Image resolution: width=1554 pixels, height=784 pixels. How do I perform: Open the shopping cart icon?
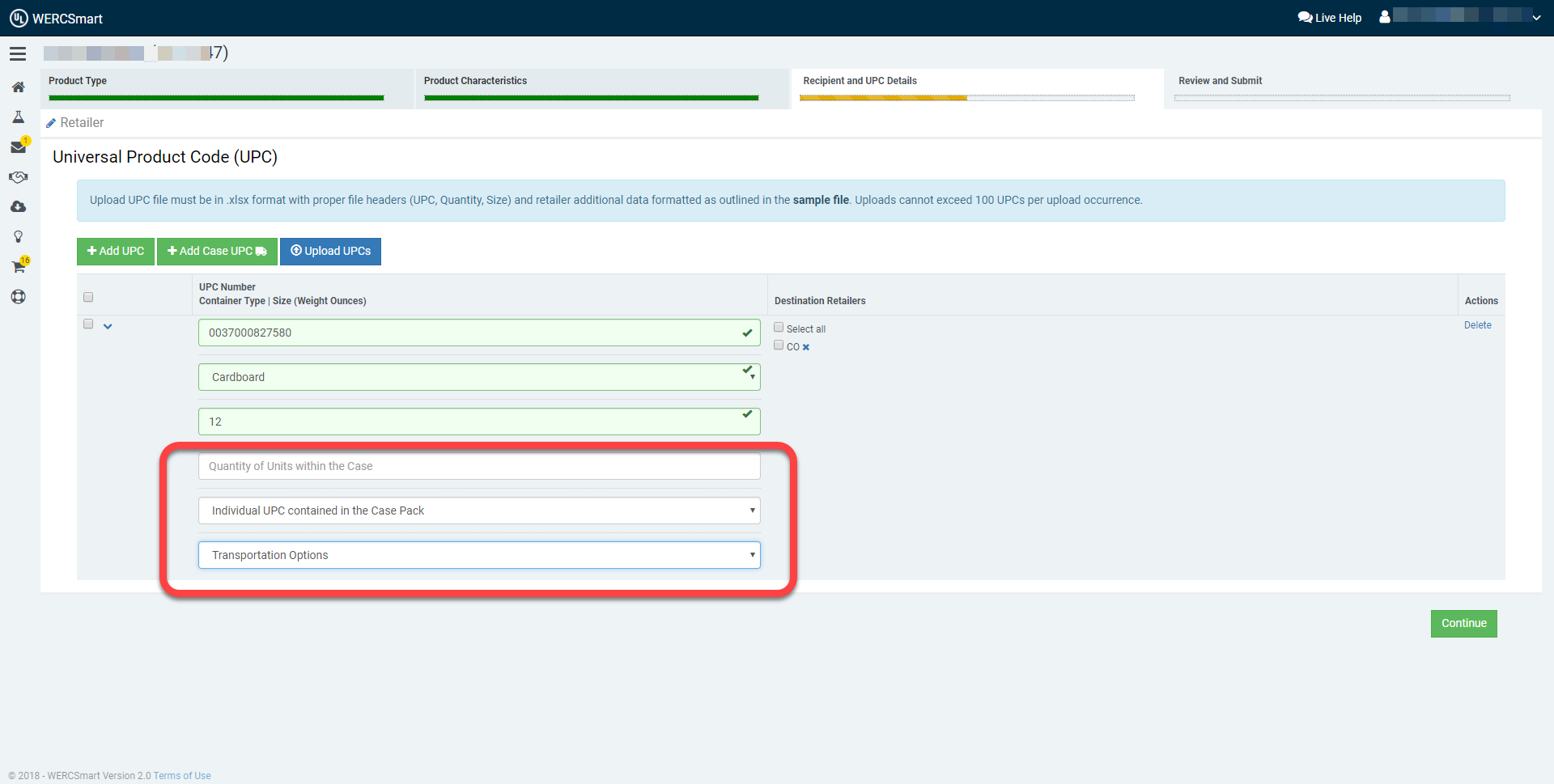pyautogui.click(x=18, y=267)
